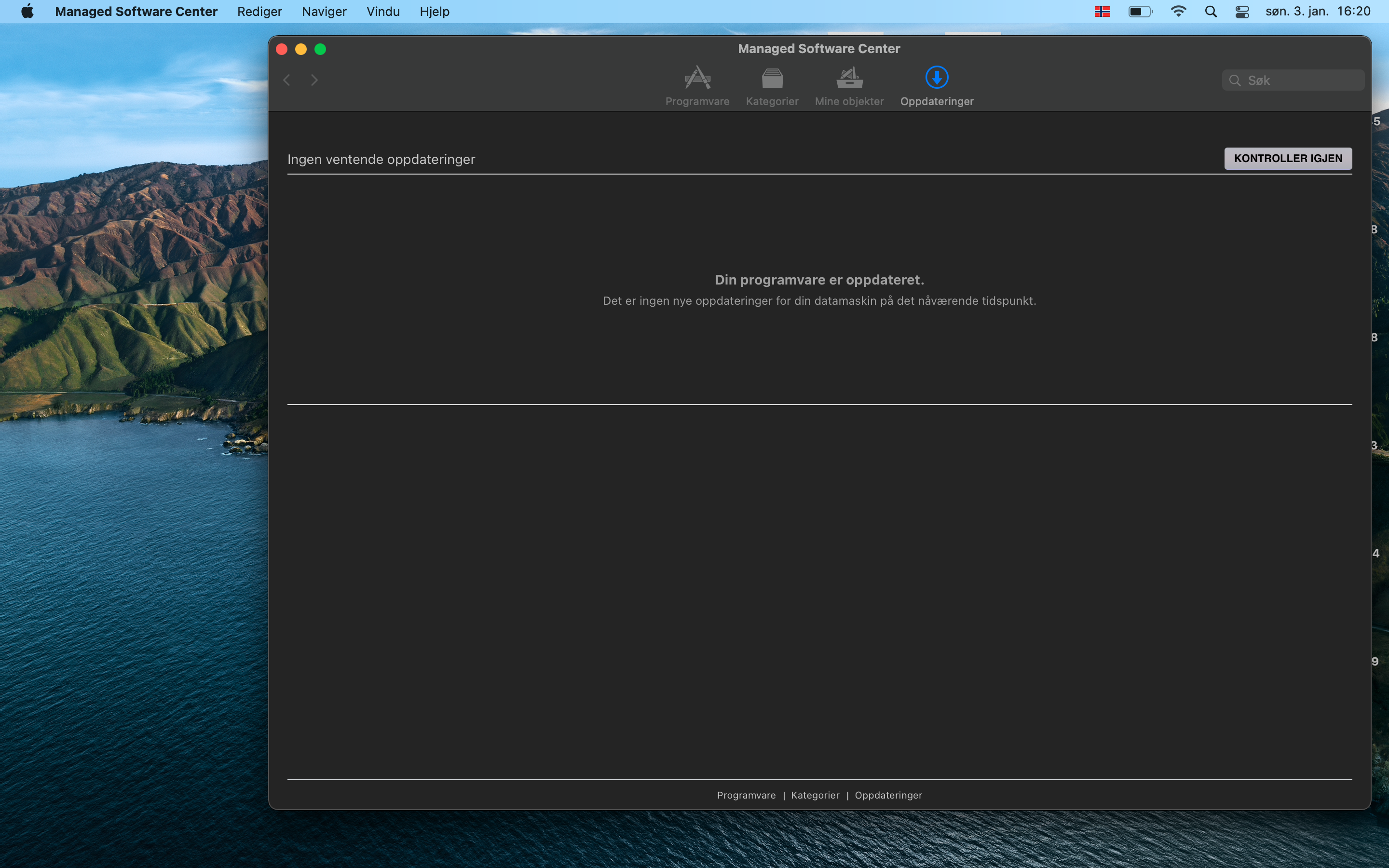Viewport: 1389px width, 868px height.
Task: Open Control Center in menu bar
Action: [1242, 12]
